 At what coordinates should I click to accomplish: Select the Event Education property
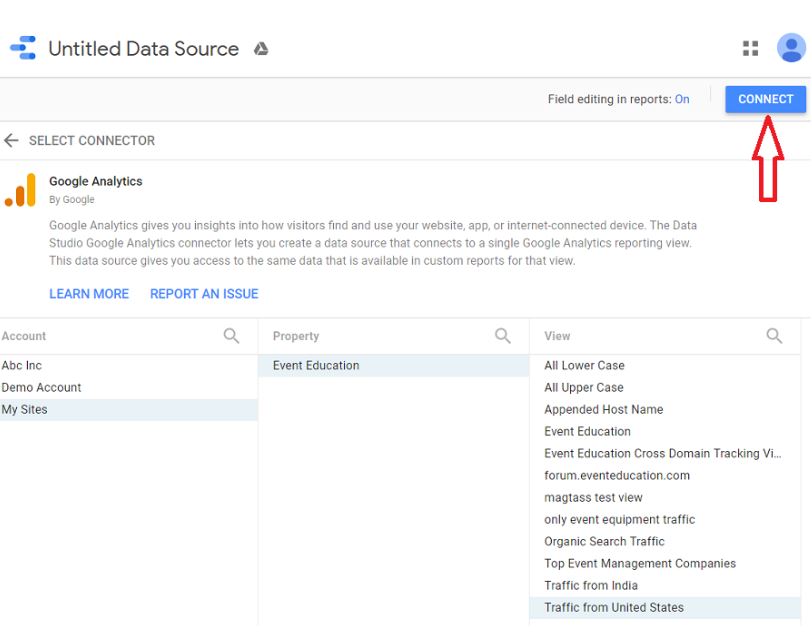(x=394, y=366)
